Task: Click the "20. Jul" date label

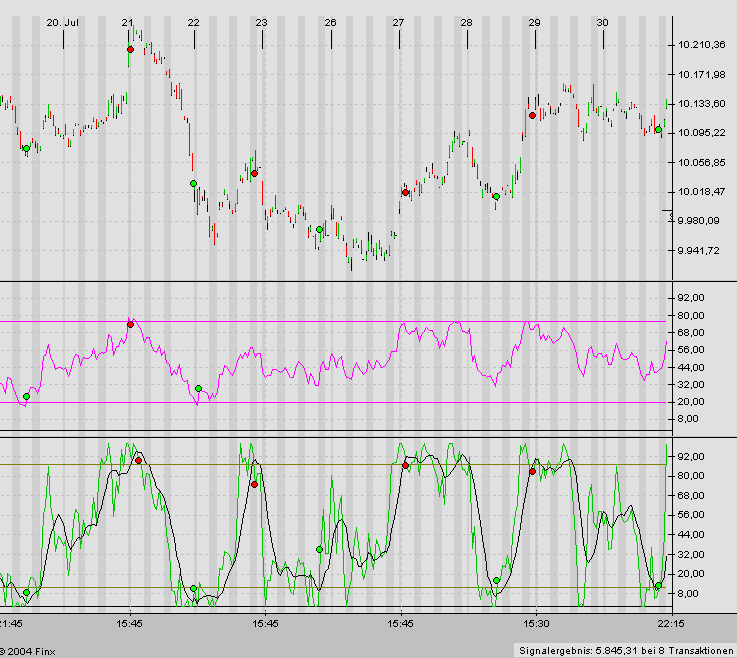Action: click(63, 22)
